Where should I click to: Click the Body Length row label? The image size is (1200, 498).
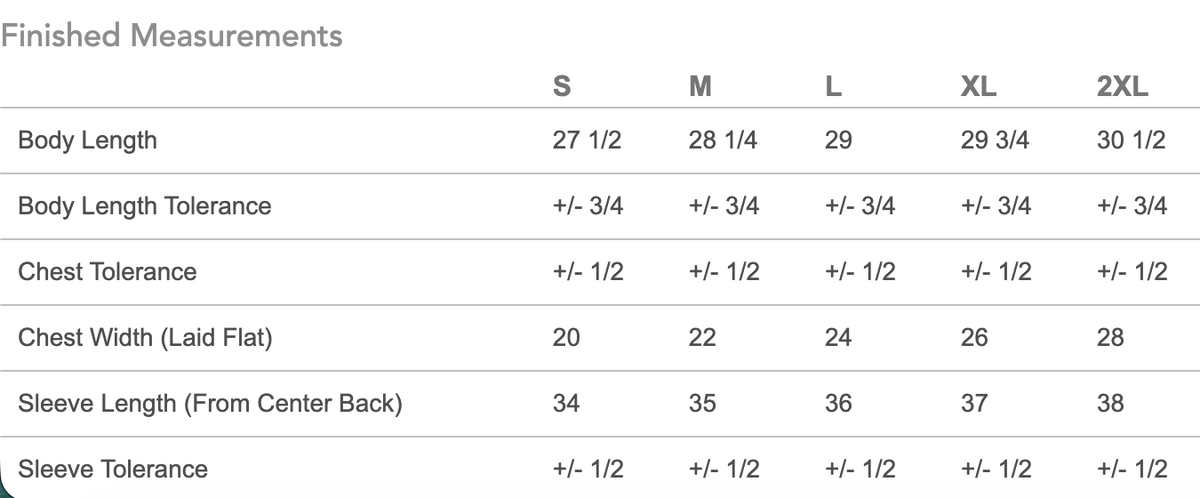coord(88,140)
